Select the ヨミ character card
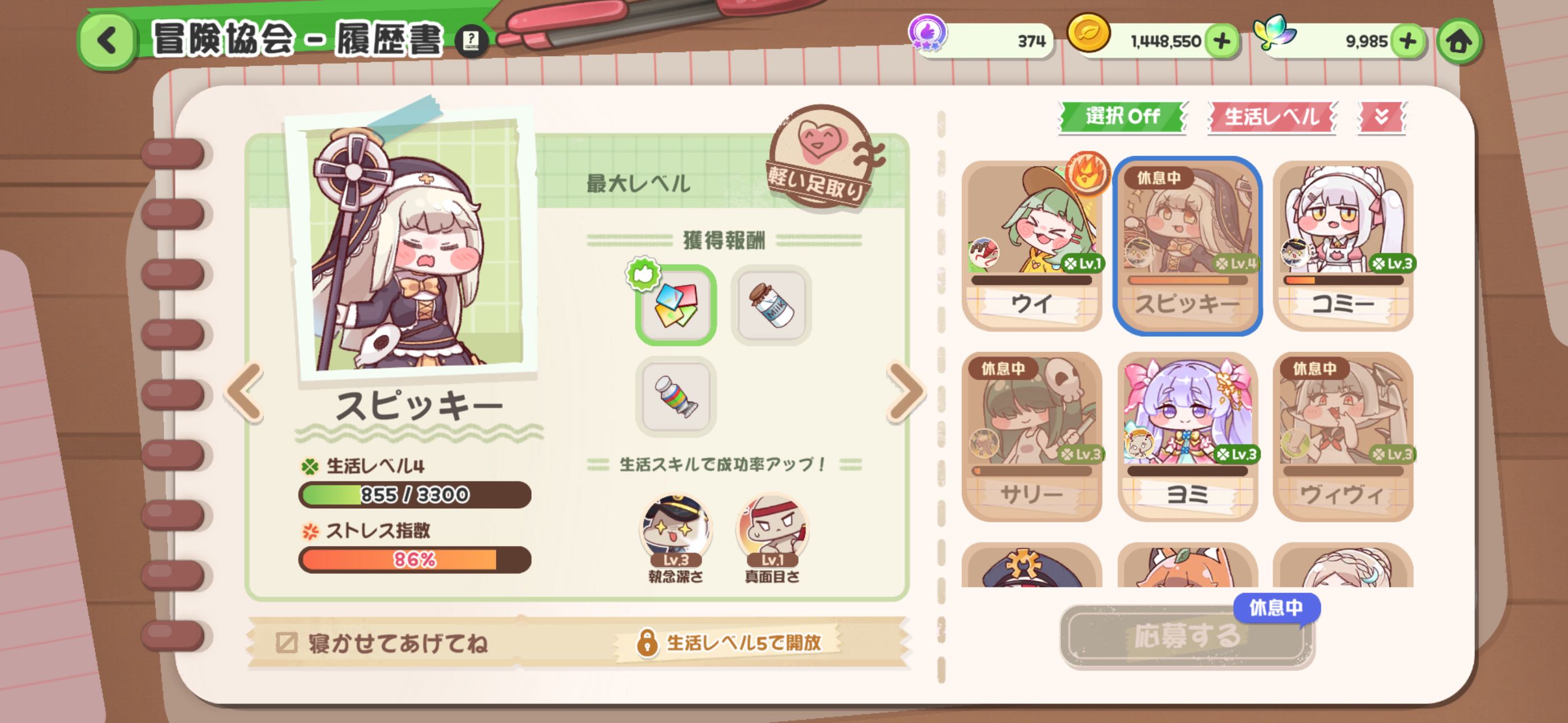Viewport: 1568px width, 723px height. click(1188, 437)
